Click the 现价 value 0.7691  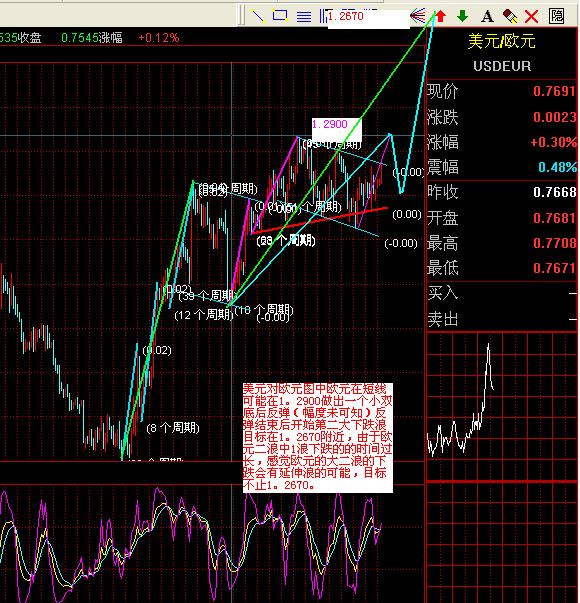(554, 91)
